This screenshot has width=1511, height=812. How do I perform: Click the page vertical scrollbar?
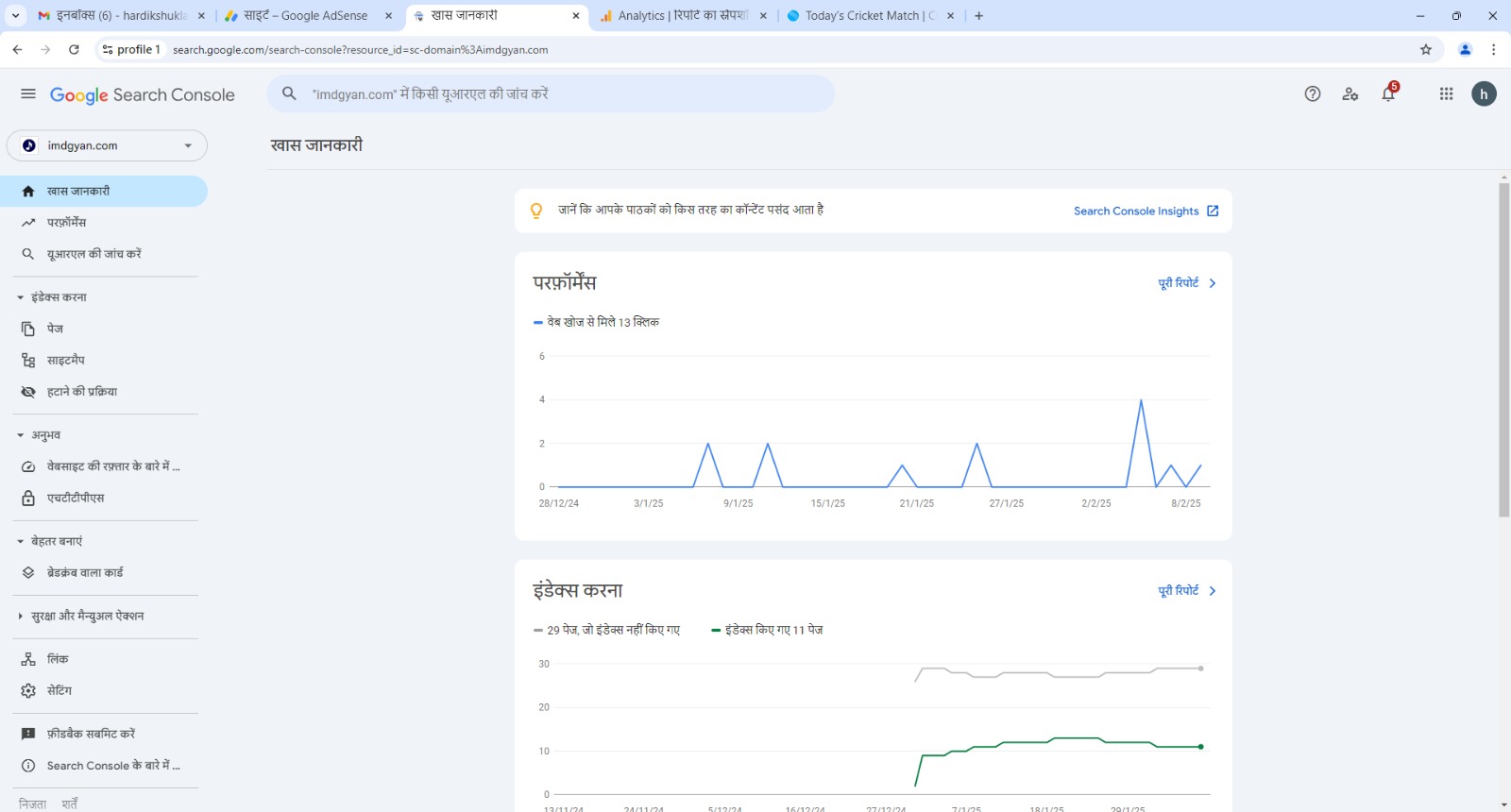[1503, 349]
